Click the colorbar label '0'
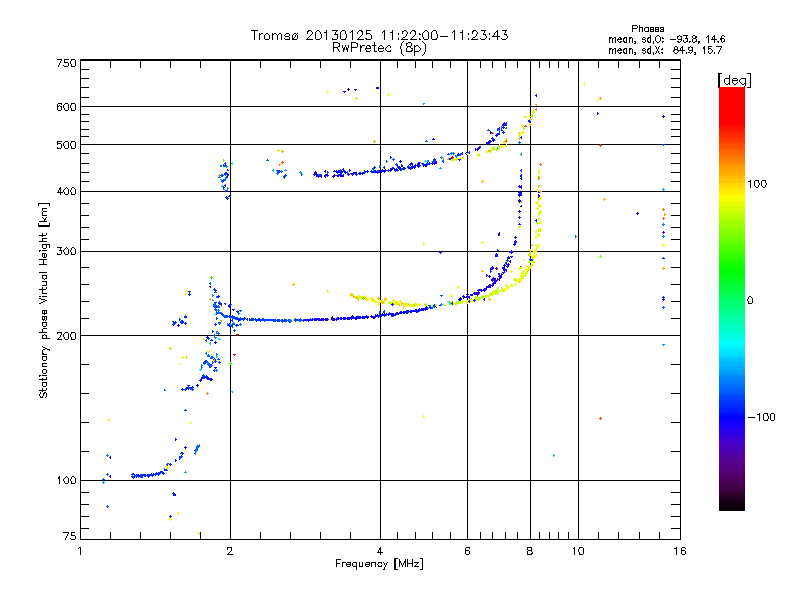This screenshot has width=800, height=600. click(x=750, y=301)
